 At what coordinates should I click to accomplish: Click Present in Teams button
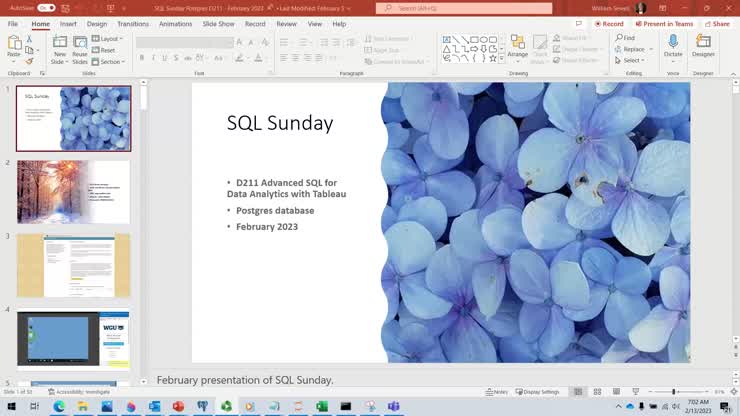coord(664,24)
